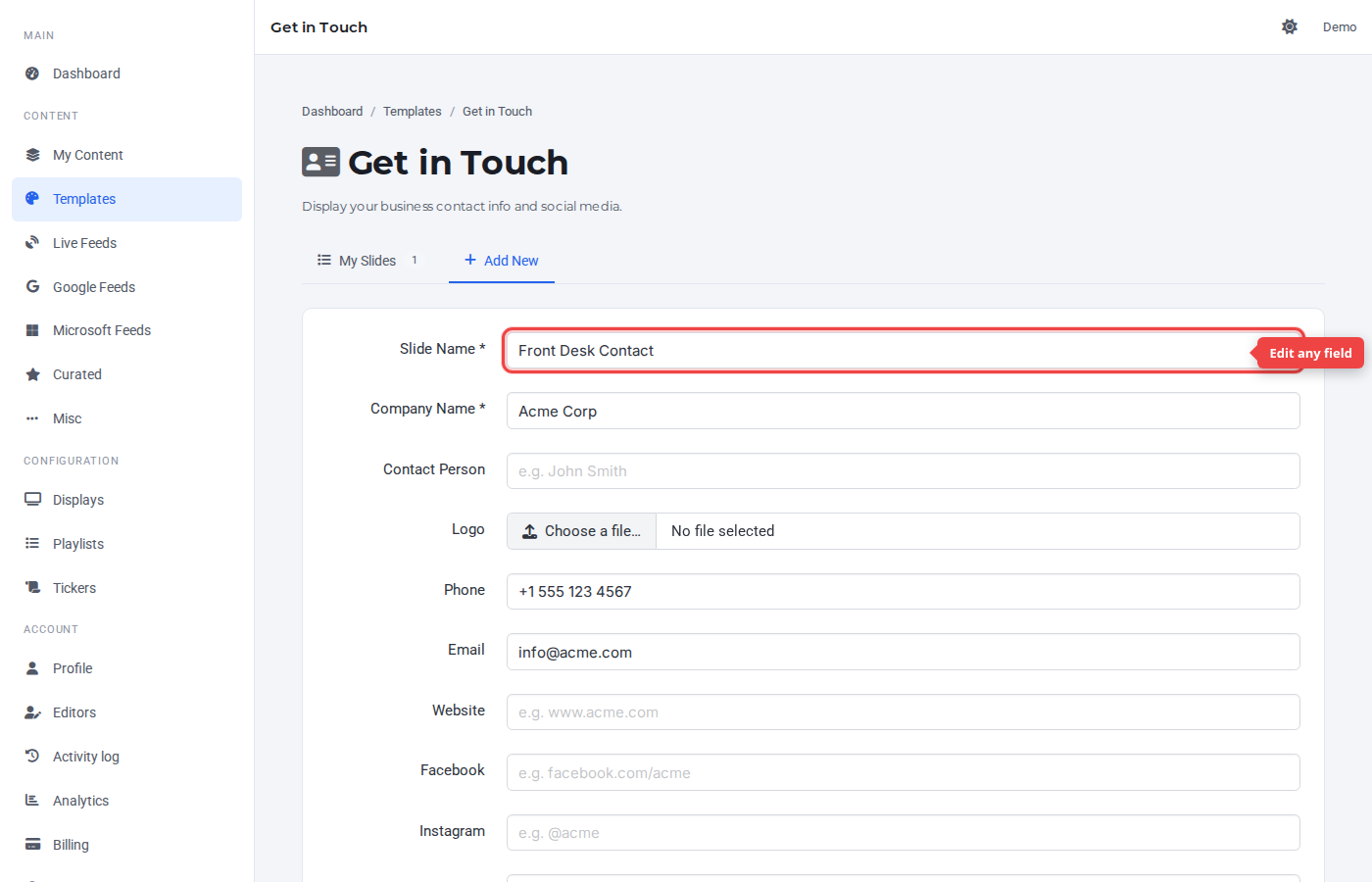1372x882 pixels.
Task: Click the Live Feeds satellite icon
Action: click(32, 243)
